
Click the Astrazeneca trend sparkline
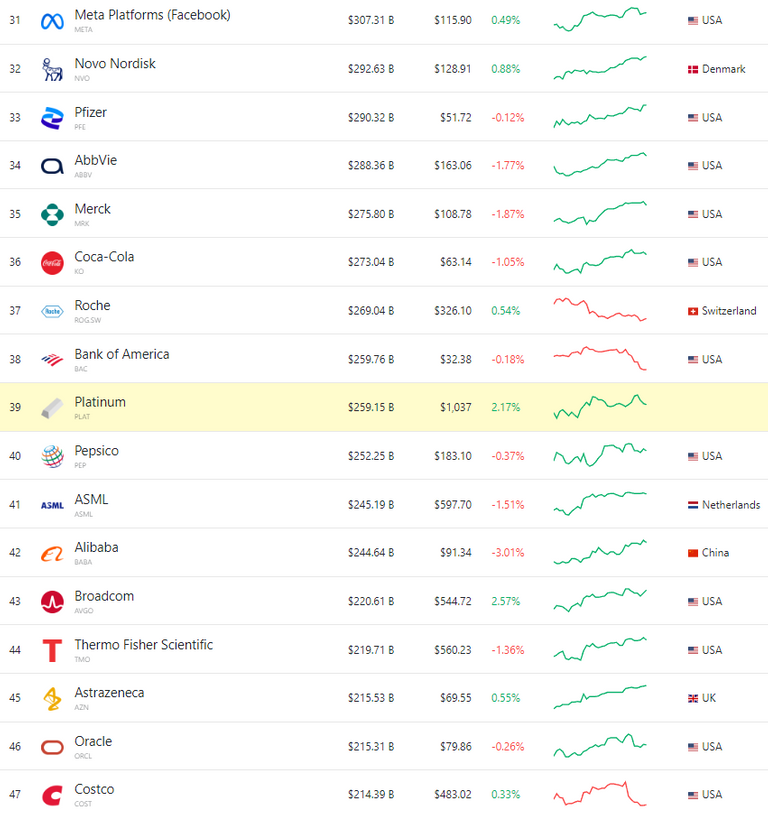tap(600, 697)
